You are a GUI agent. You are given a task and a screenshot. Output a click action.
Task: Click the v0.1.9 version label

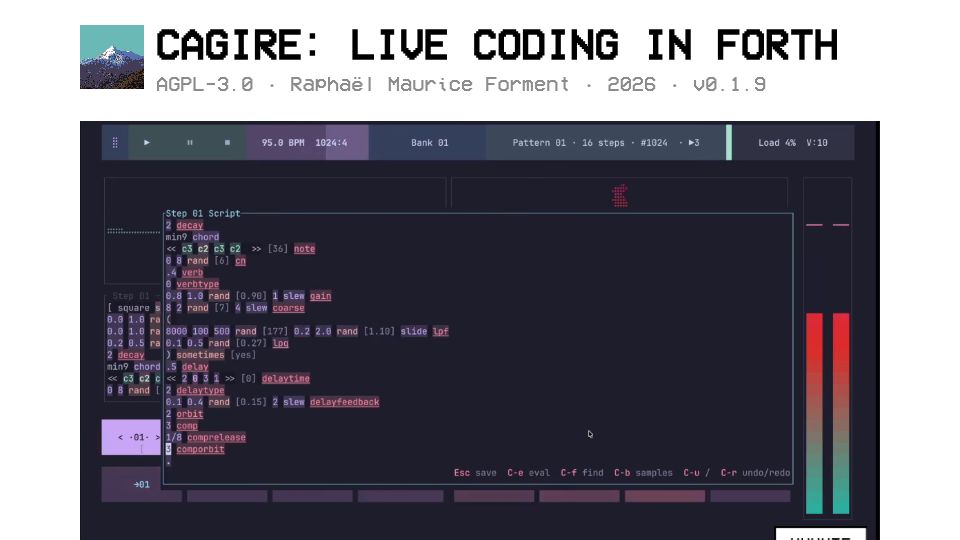tap(729, 84)
